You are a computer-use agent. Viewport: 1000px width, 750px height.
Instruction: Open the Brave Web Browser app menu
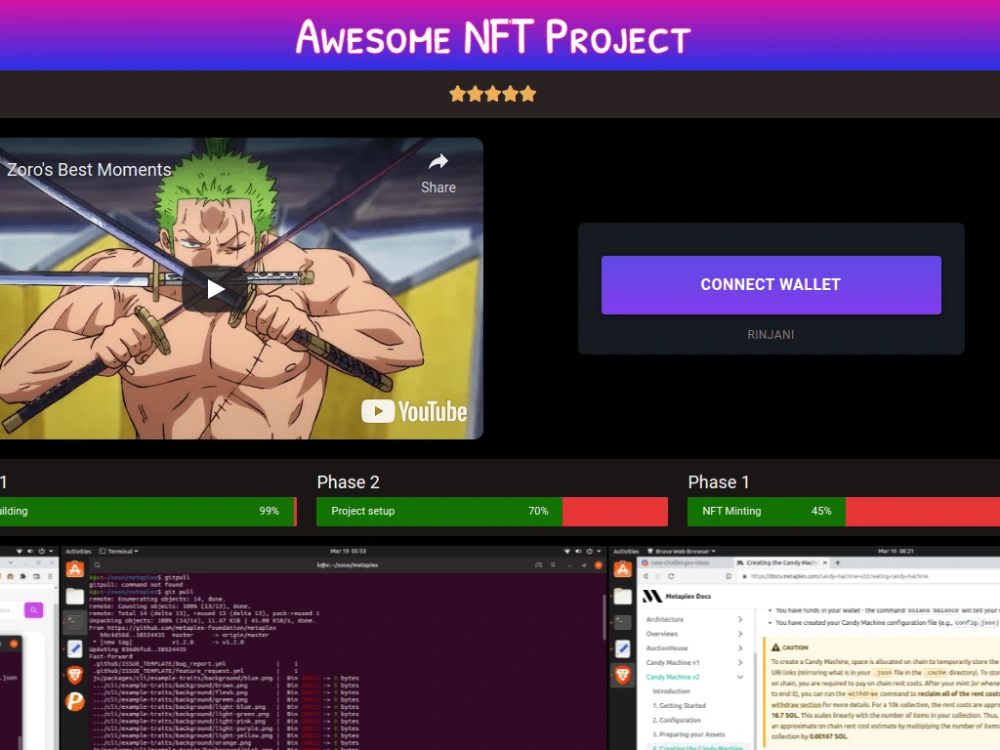[x=682, y=551]
